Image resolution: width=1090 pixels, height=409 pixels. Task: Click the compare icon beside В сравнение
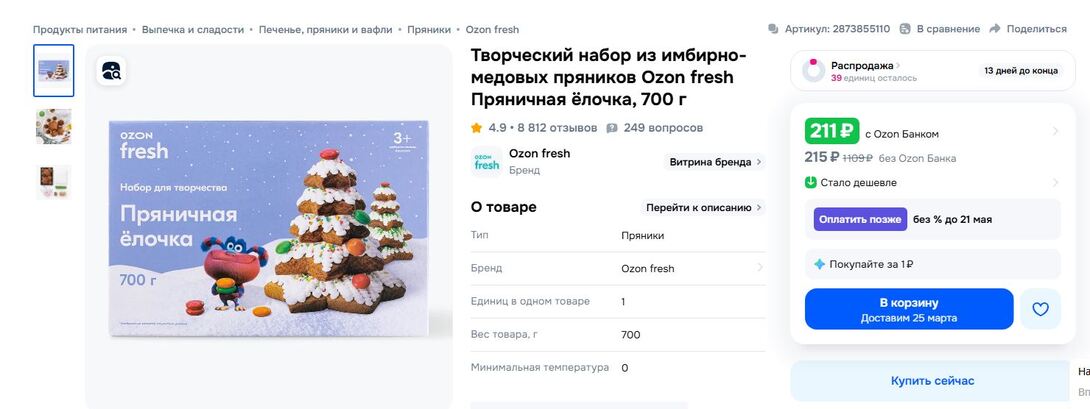tap(905, 29)
